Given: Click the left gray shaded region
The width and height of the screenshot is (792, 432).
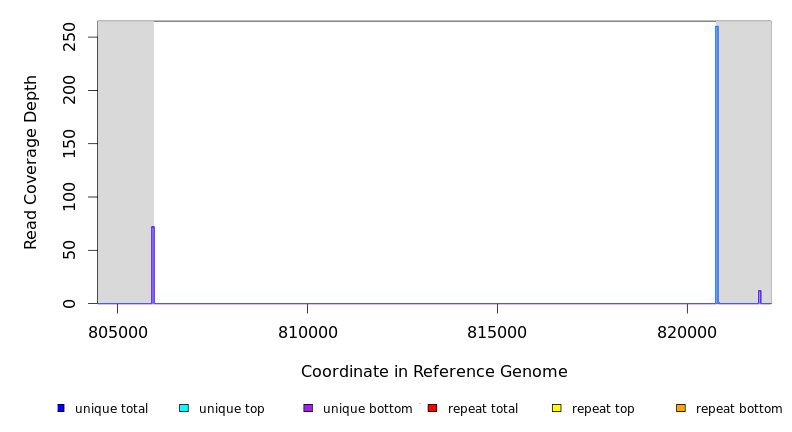Looking at the screenshot, I should (x=125, y=160).
